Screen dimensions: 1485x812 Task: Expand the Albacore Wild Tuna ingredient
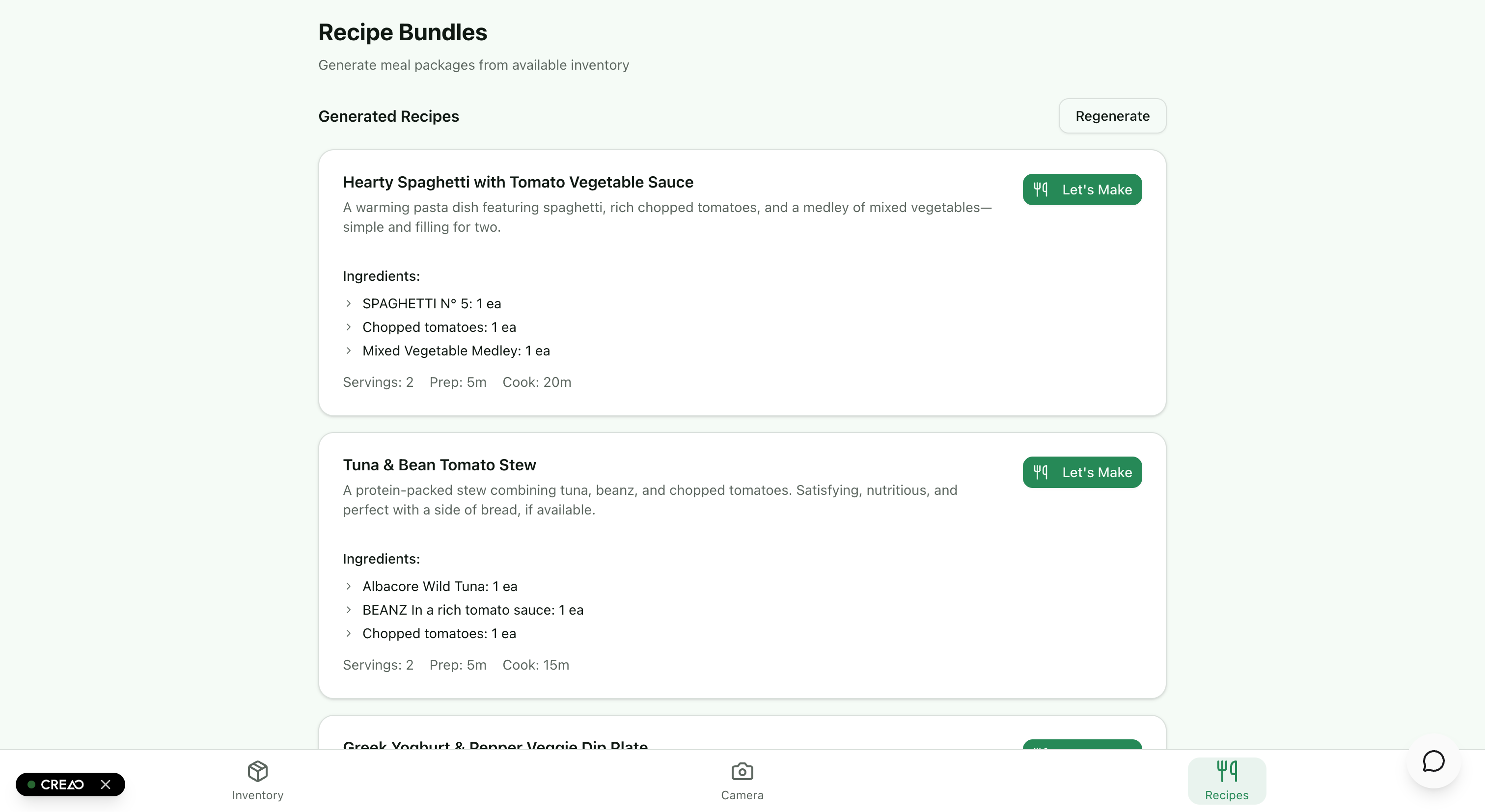click(x=348, y=586)
